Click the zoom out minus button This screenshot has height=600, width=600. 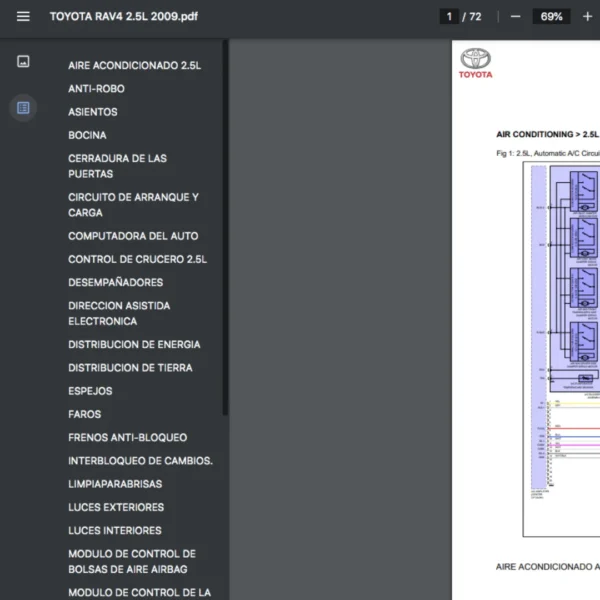point(515,17)
